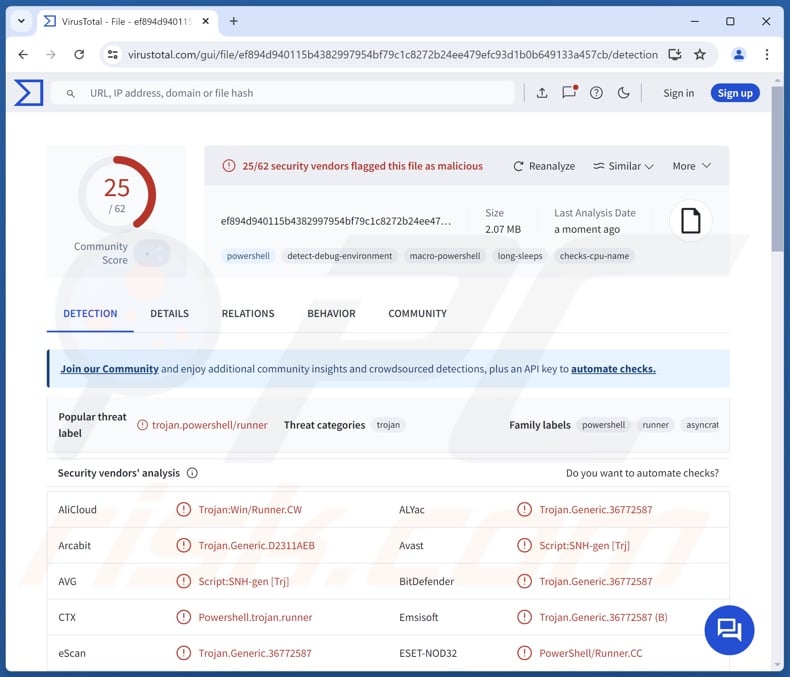This screenshot has height=677, width=790.
Task: Open the notifications chat icon in header
Action: pos(569,92)
